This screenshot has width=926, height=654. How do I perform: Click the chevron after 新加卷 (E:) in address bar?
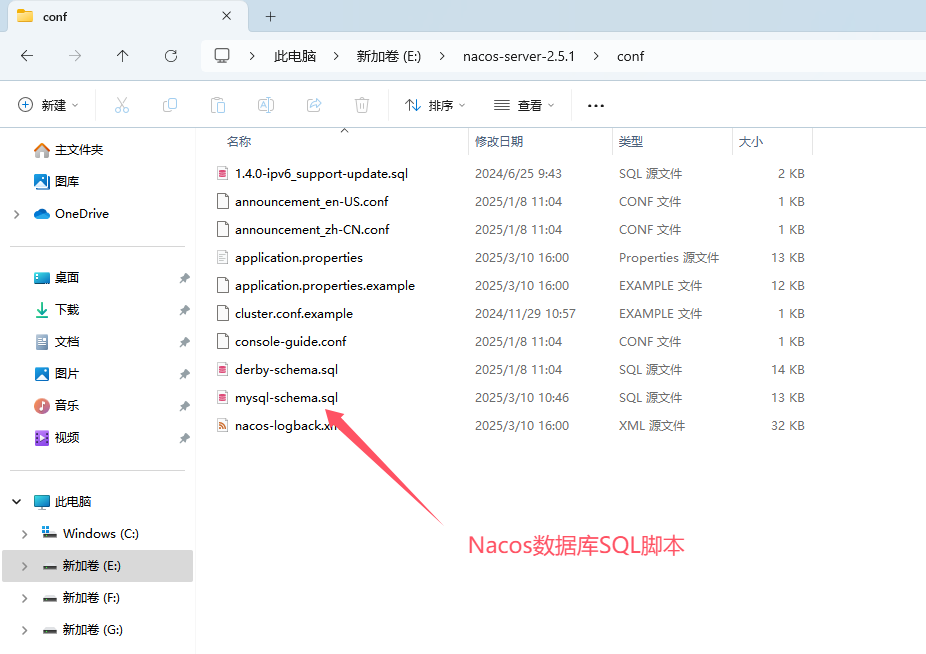click(x=442, y=56)
